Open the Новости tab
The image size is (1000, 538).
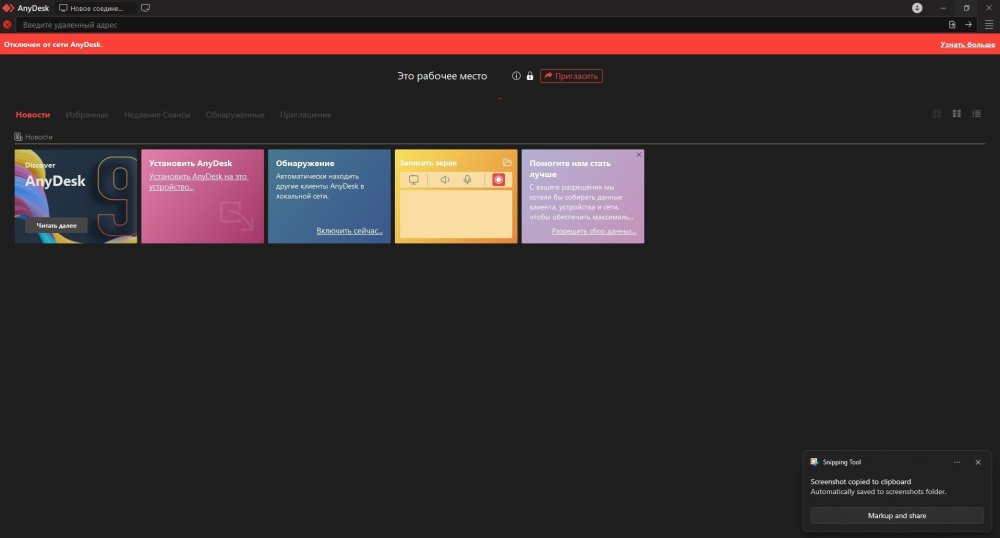[x=33, y=115]
